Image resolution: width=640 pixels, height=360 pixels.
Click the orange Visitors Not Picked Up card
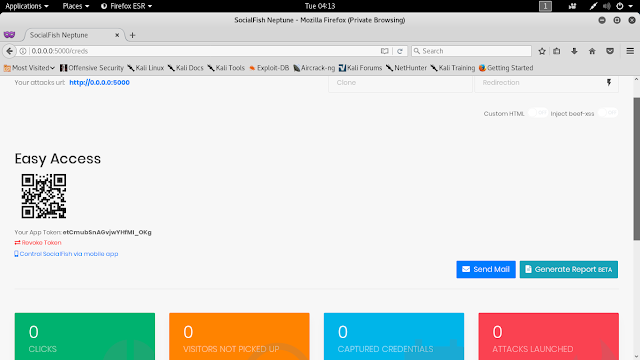pyautogui.click(x=239, y=336)
